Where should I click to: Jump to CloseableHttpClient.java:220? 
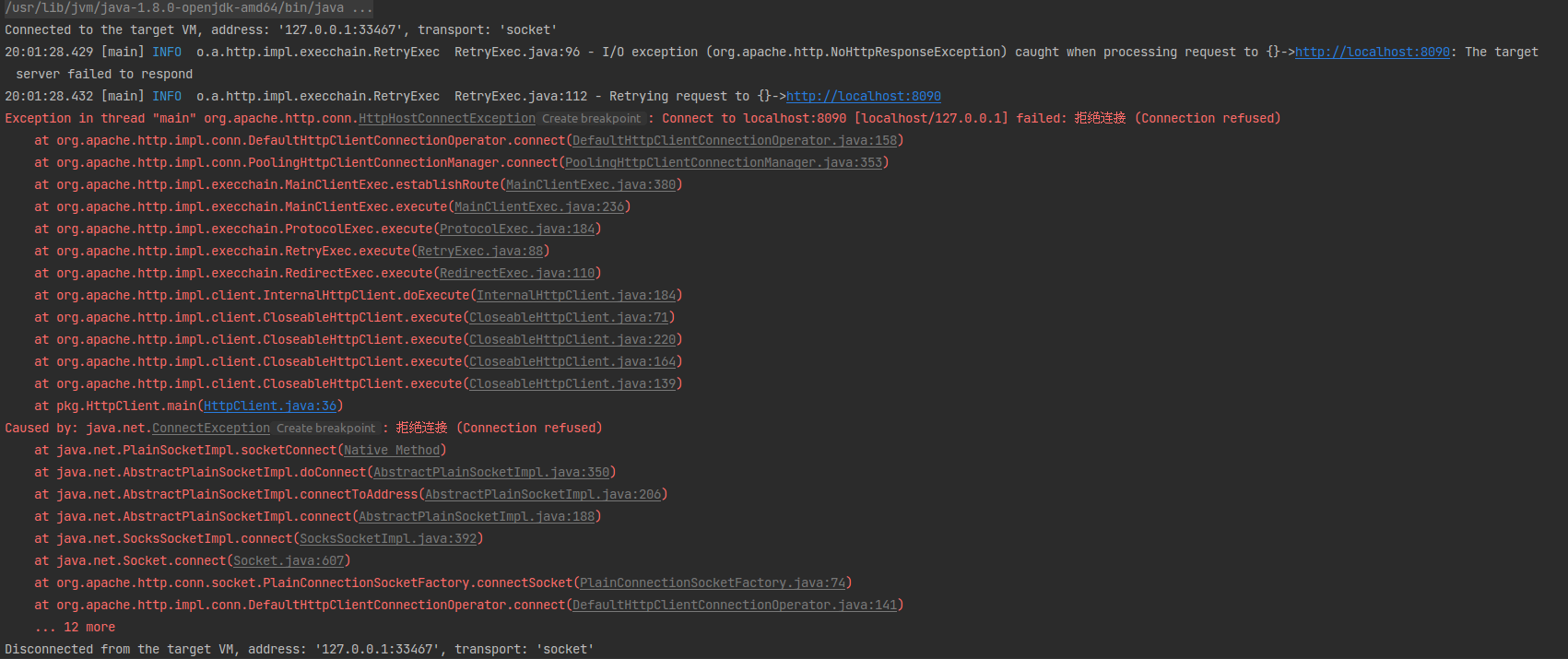coord(572,339)
